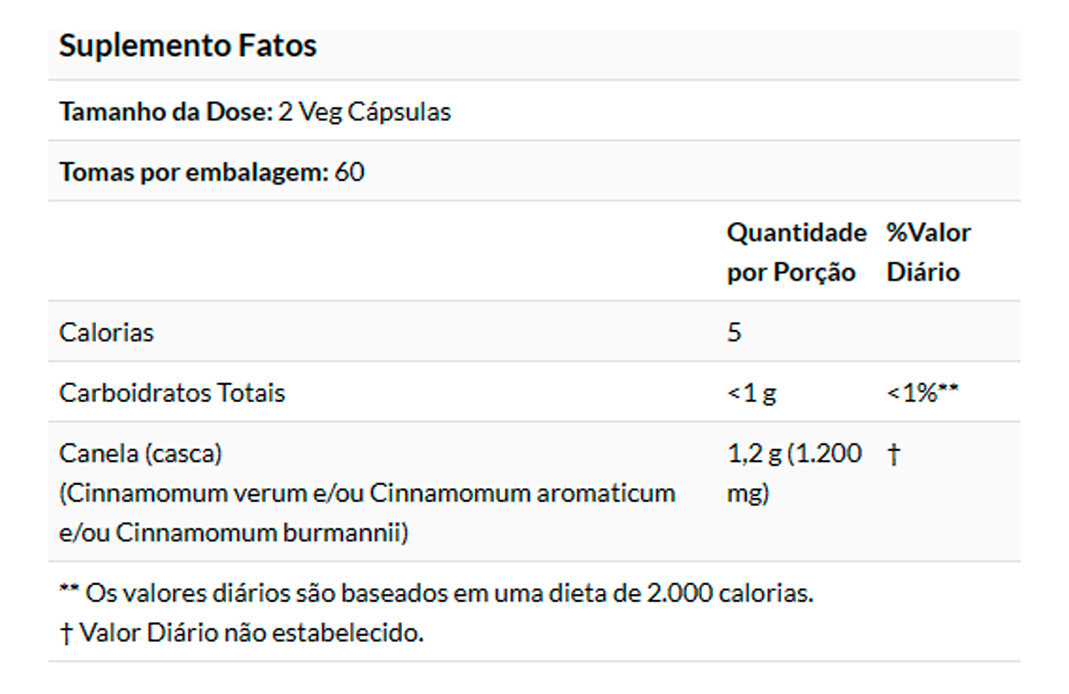Click the servings value 60

click(350, 172)
